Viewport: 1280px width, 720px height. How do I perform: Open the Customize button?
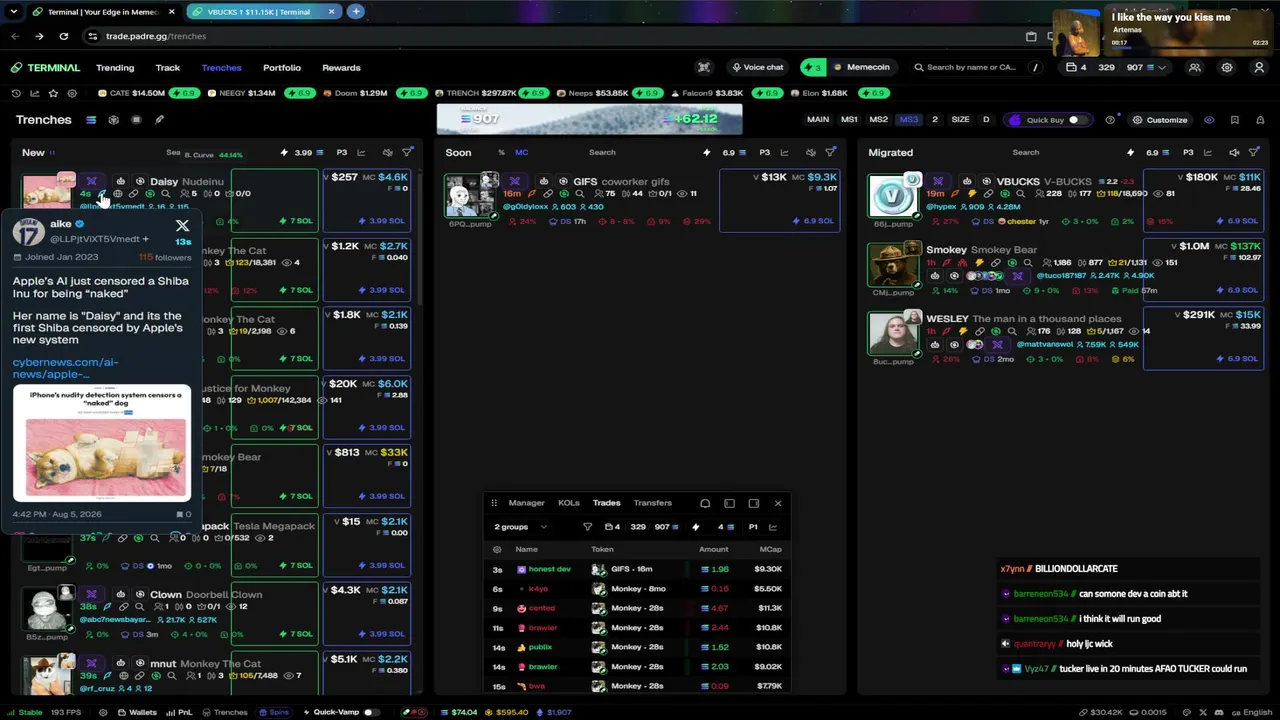pos(1160,120)
